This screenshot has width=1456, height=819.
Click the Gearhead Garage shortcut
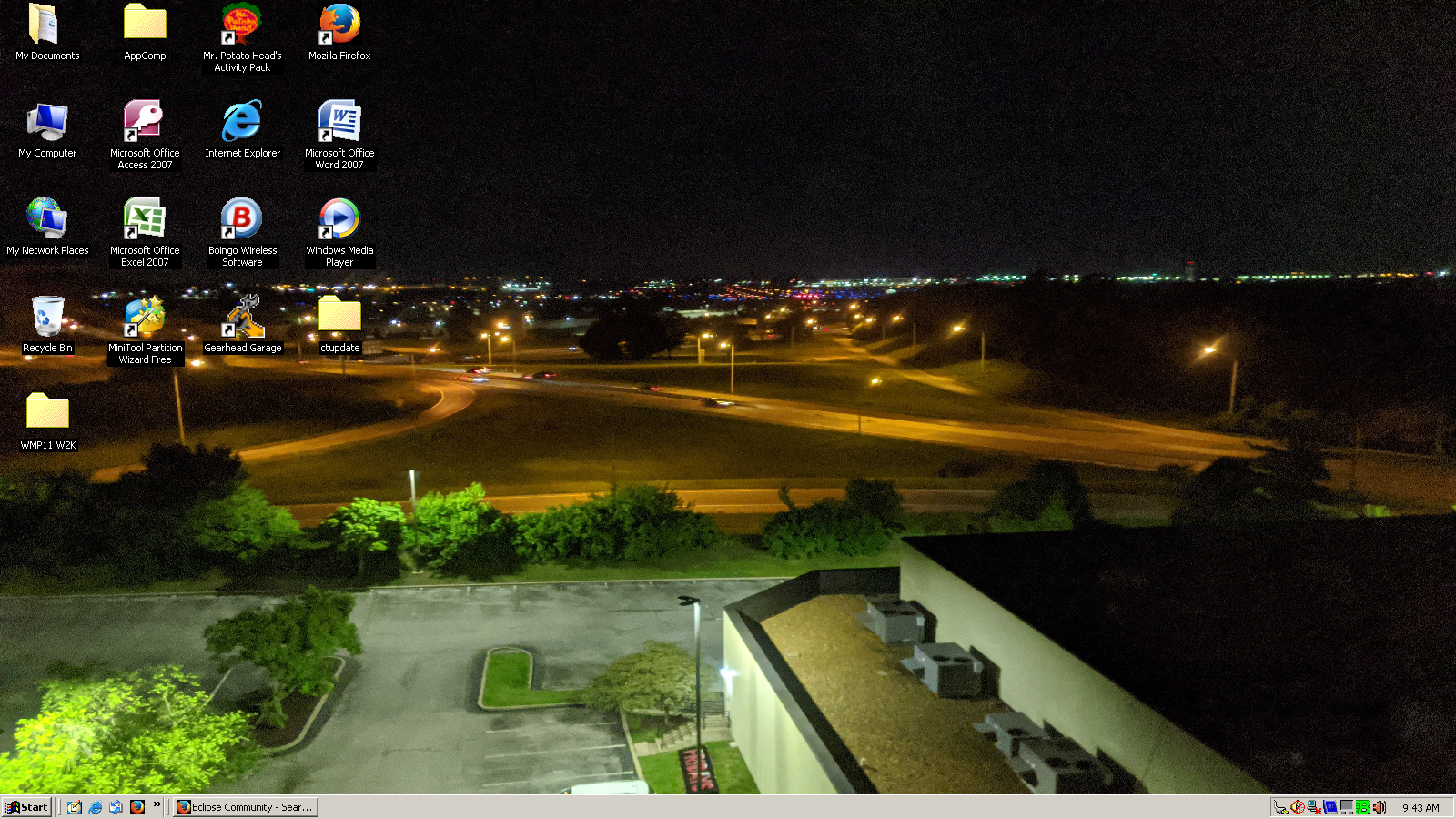pos(242,318)
